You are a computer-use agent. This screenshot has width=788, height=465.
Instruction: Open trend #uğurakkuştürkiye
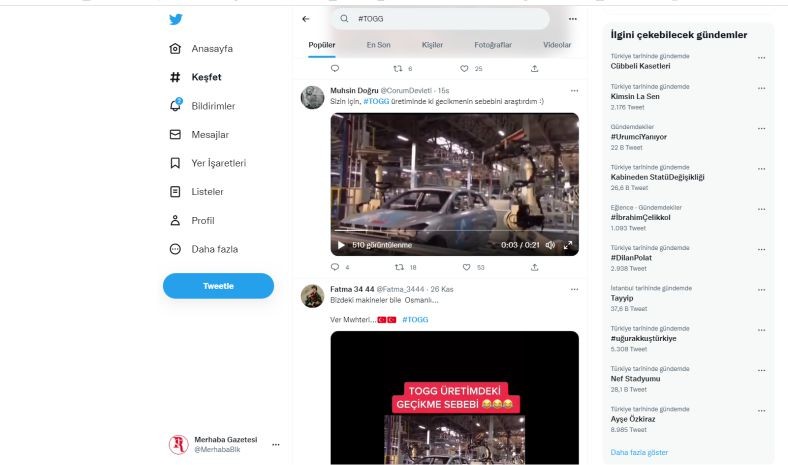[x=643, y=338]
